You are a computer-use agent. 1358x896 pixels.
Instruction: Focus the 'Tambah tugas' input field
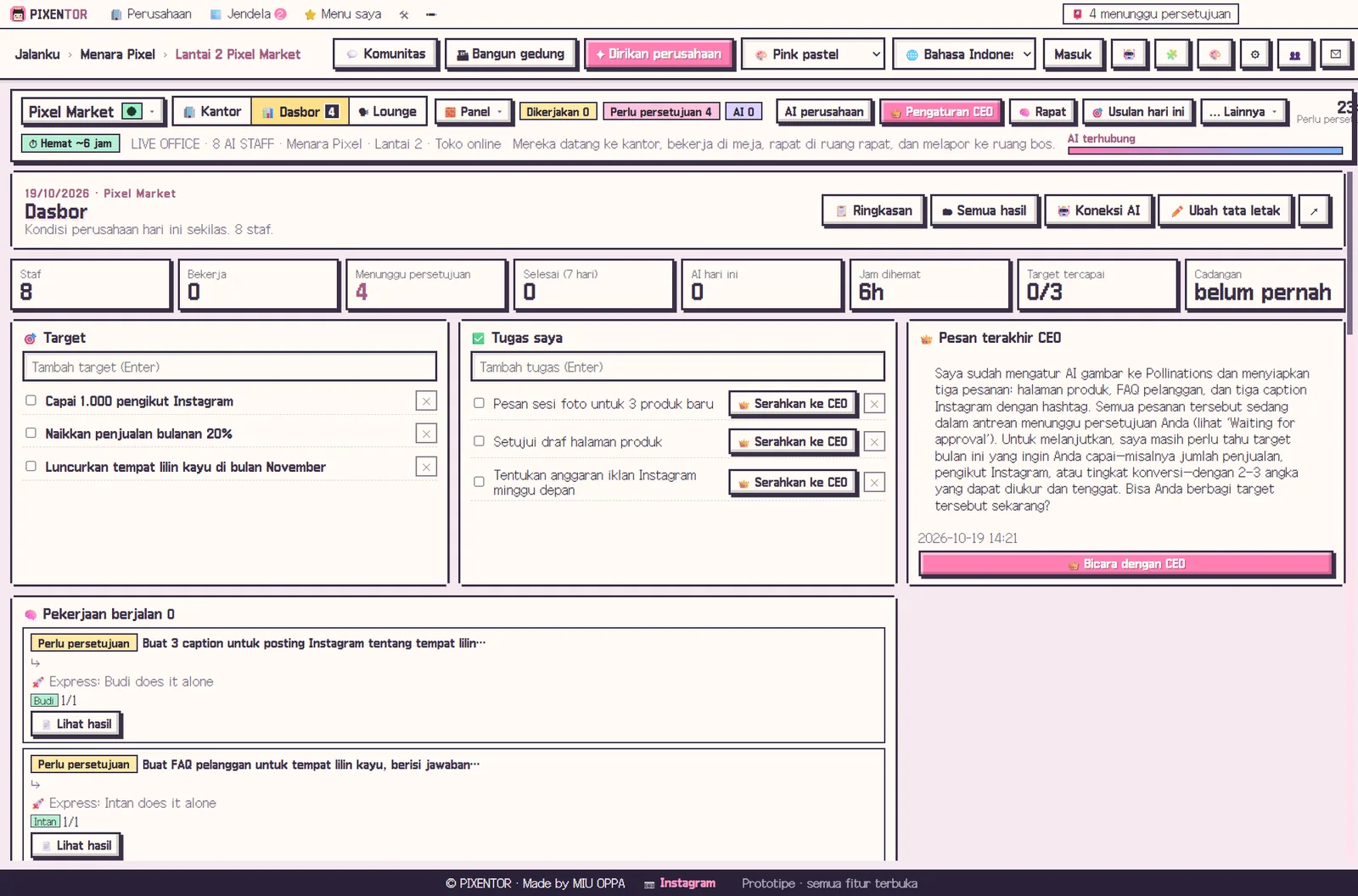pos(677,367)
